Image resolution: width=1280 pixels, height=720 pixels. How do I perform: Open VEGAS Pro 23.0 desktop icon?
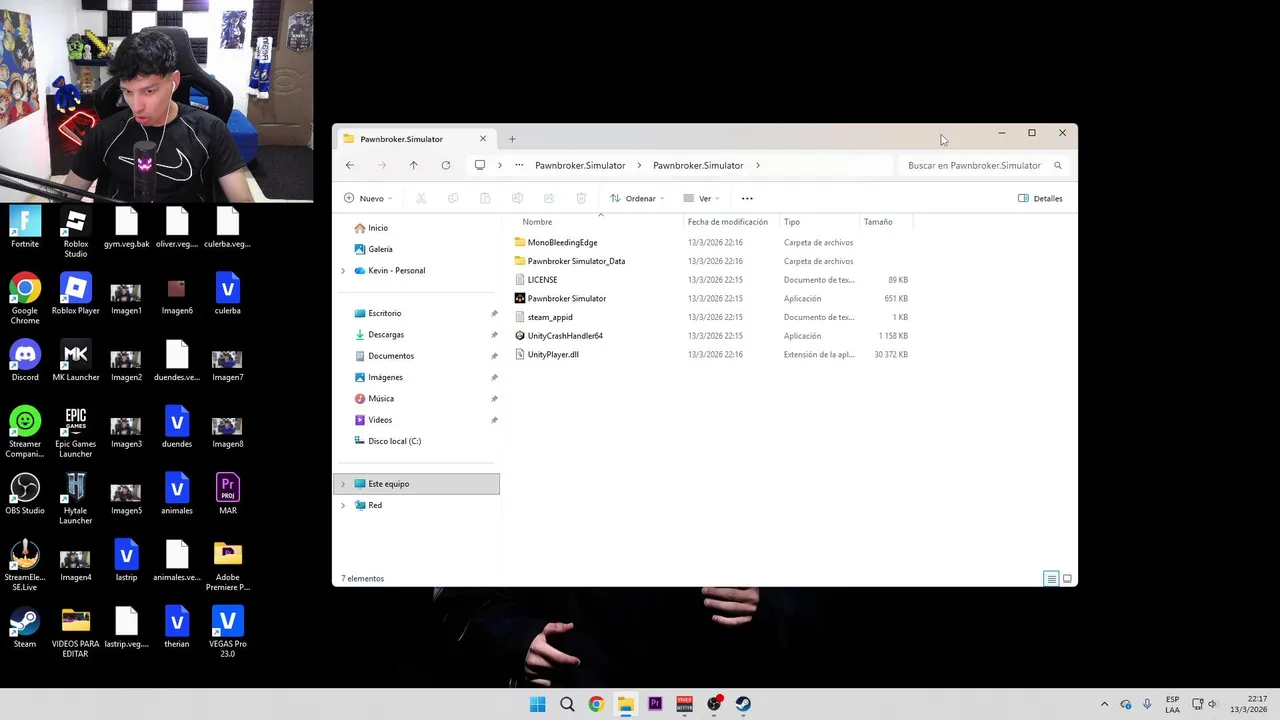click(228, 632)
